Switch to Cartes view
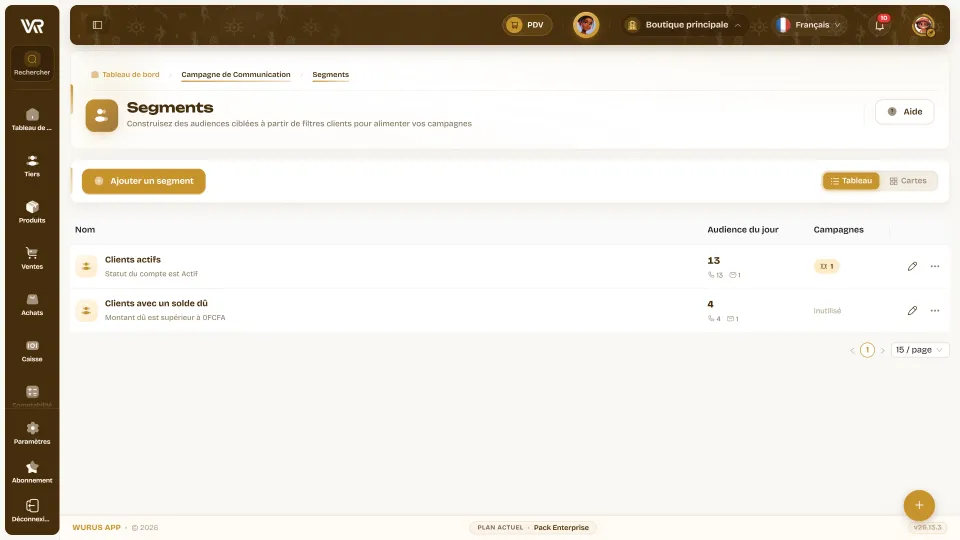 [x=908, y=181]
